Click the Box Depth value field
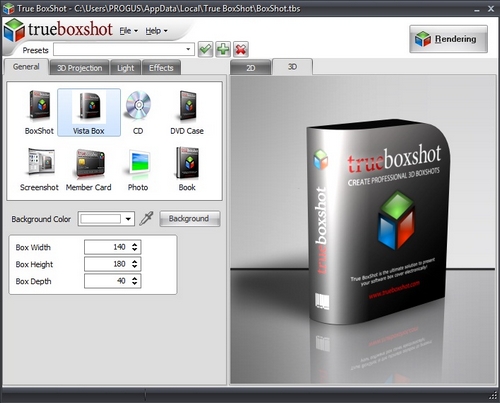This screenshot has width=500, height=403. (113, 281)
